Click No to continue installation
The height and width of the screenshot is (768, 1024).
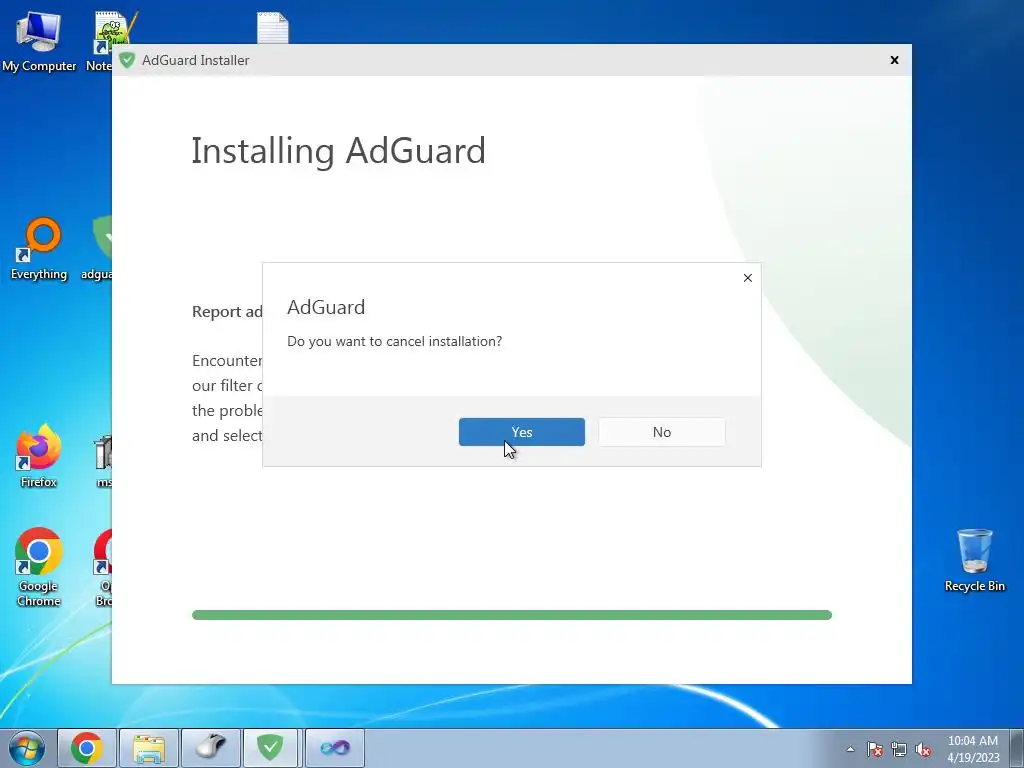pos(662,432)
